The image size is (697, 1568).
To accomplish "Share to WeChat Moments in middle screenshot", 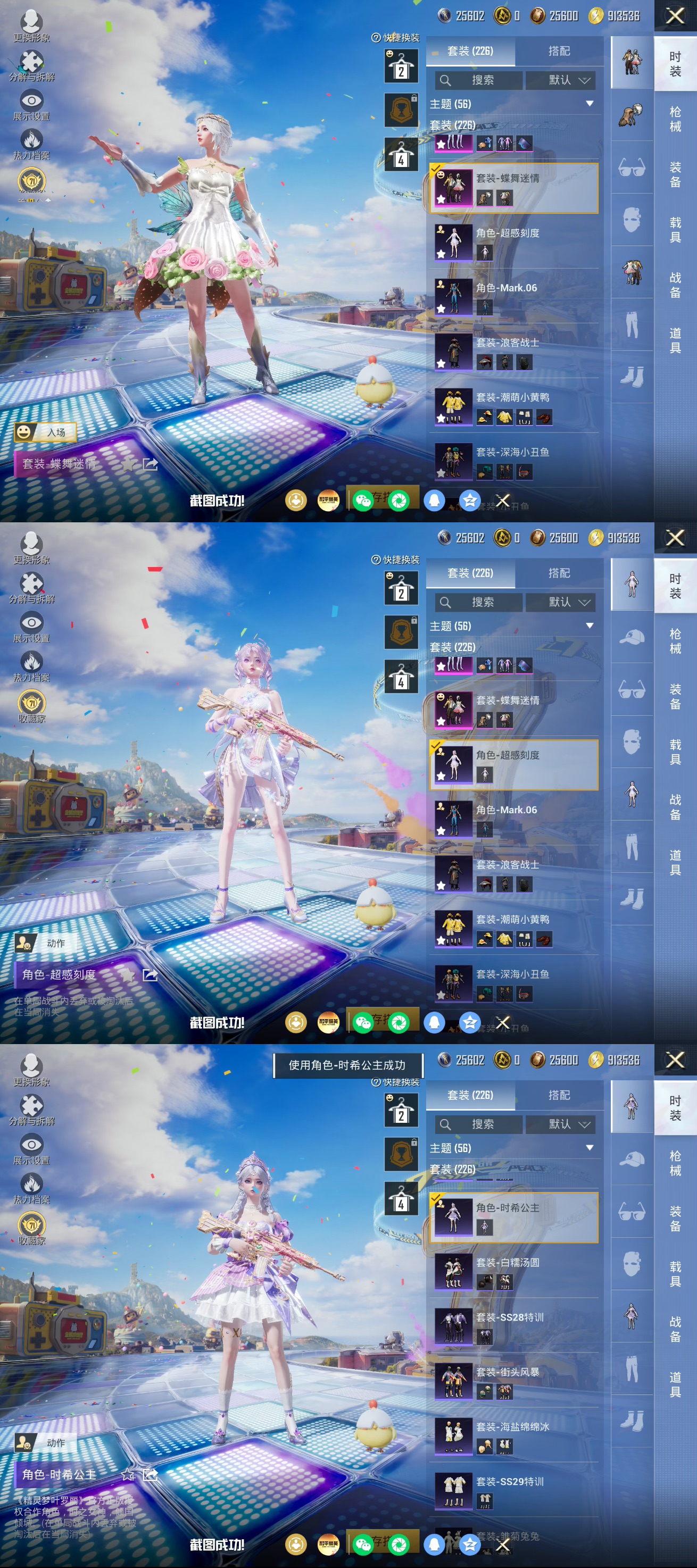I will [x=399, y=1023].
